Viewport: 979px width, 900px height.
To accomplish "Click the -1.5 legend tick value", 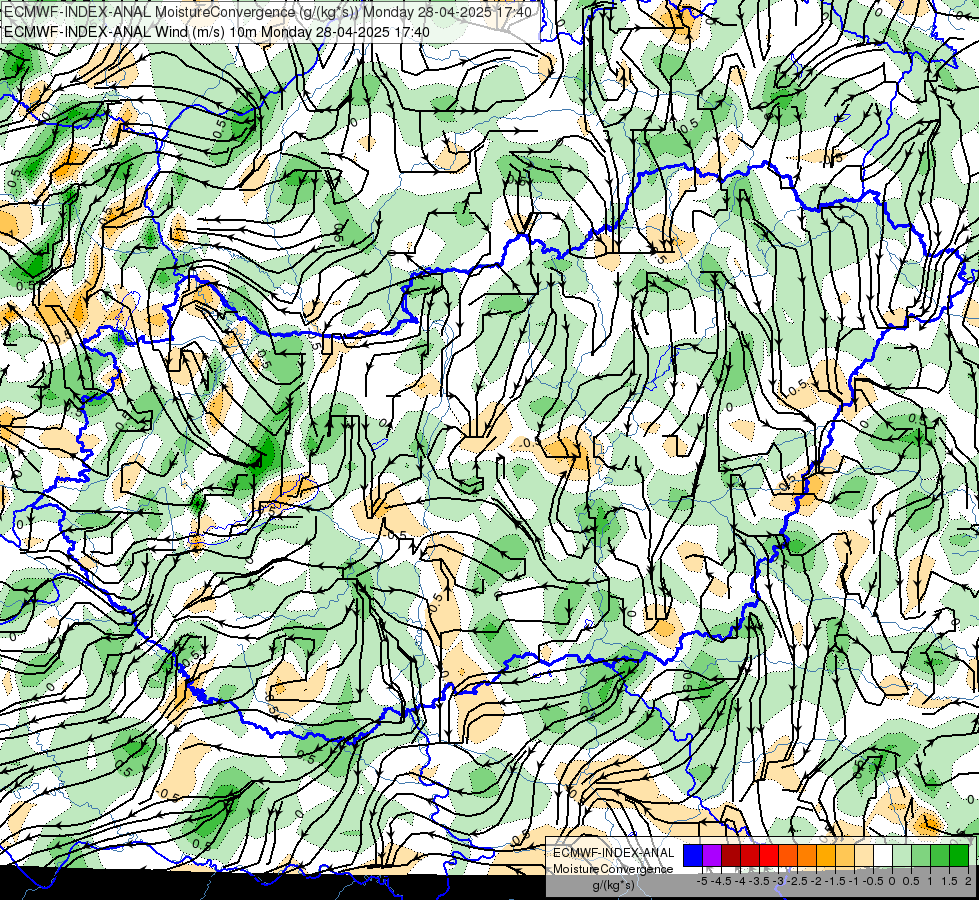I will [835, 881].
